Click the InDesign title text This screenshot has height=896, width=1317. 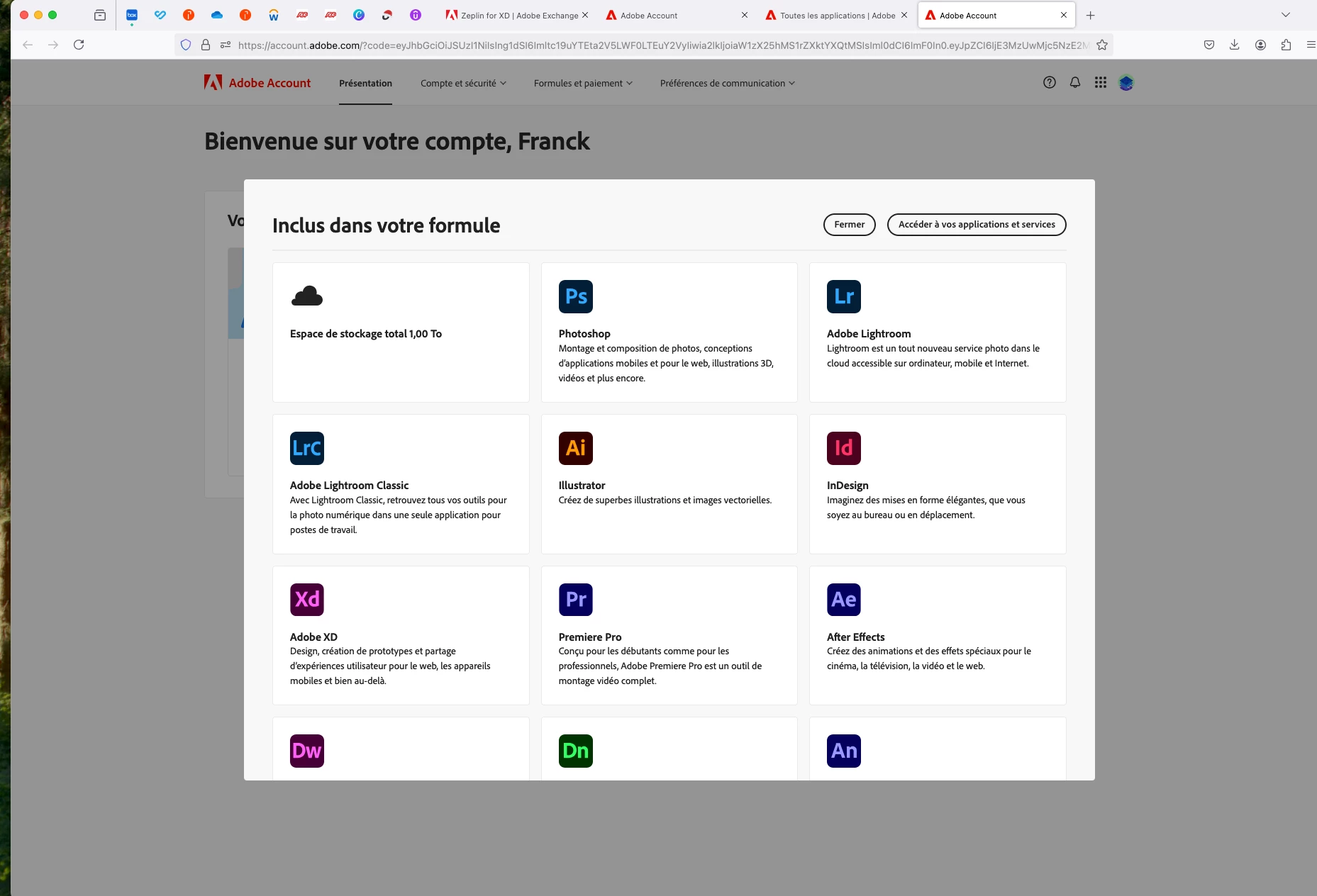[x=848, y=486]
